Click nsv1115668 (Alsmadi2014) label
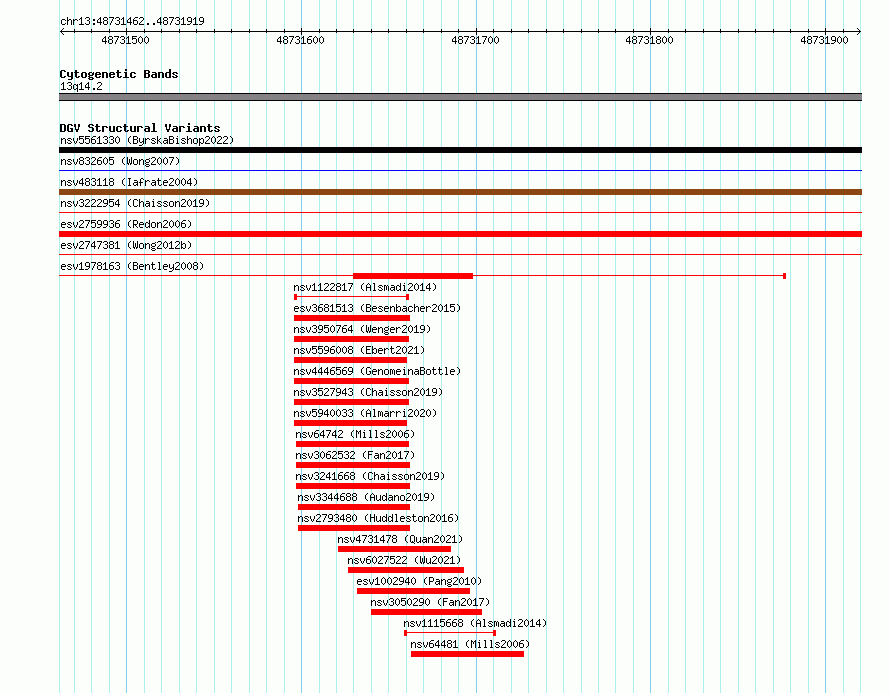This screenshot has height=693, width=890. 475,623
